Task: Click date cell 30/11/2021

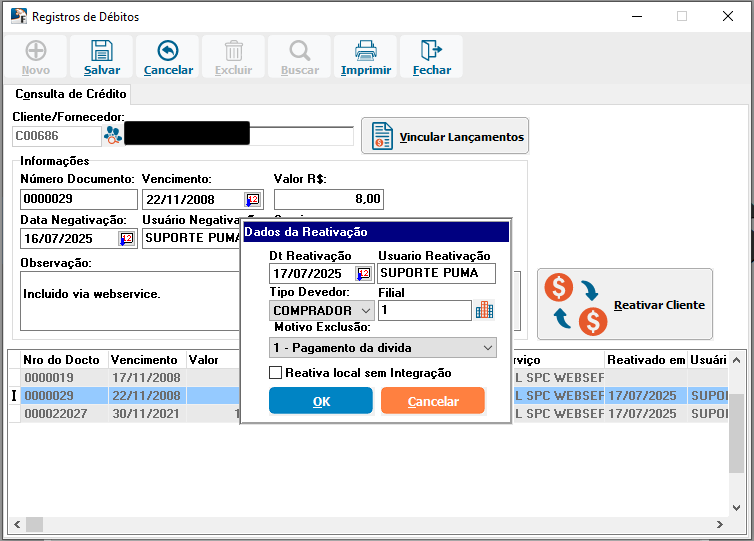Action: 146,414
